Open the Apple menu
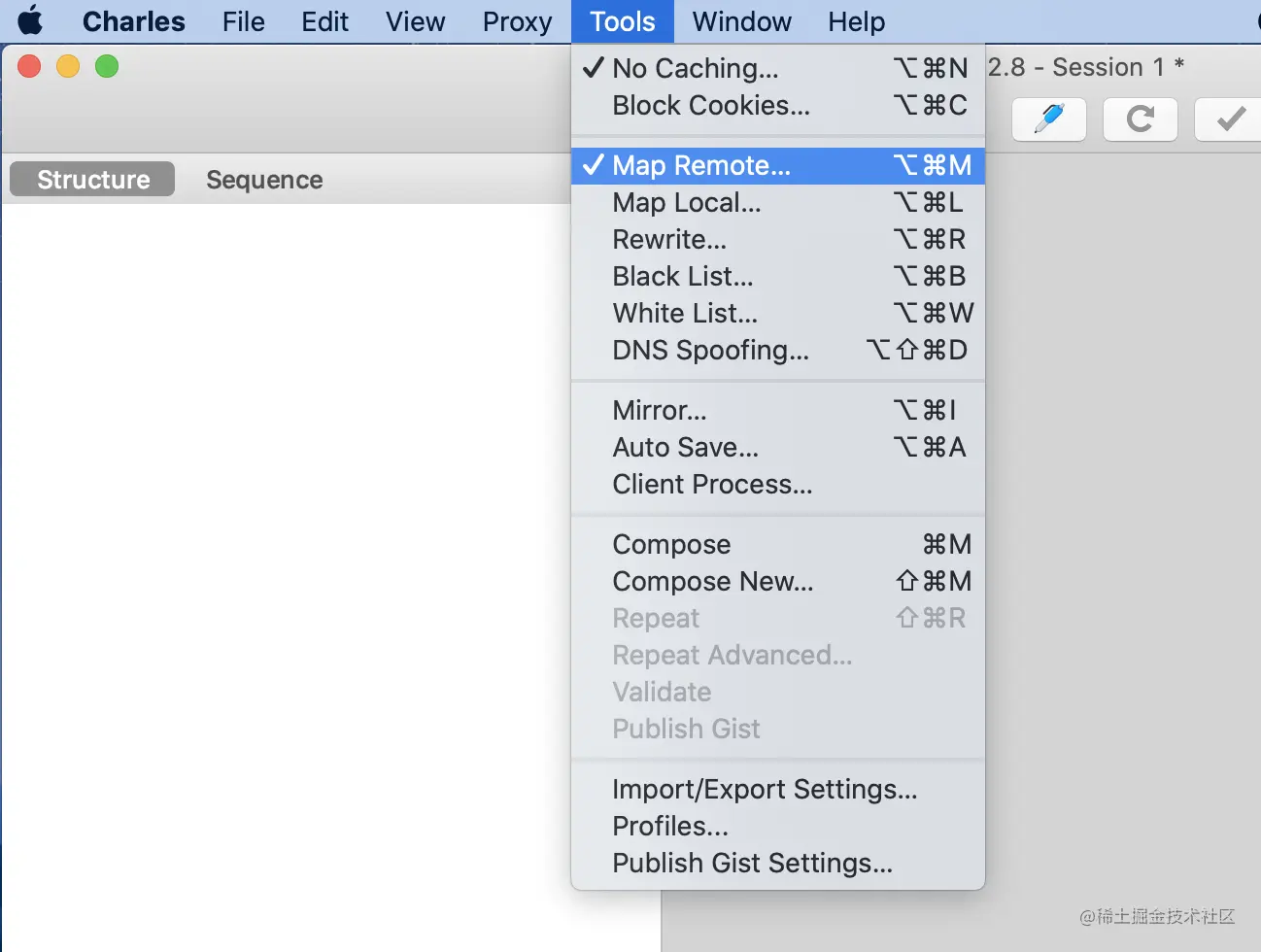Screen dimensions: 1261x952 point(31,21)
